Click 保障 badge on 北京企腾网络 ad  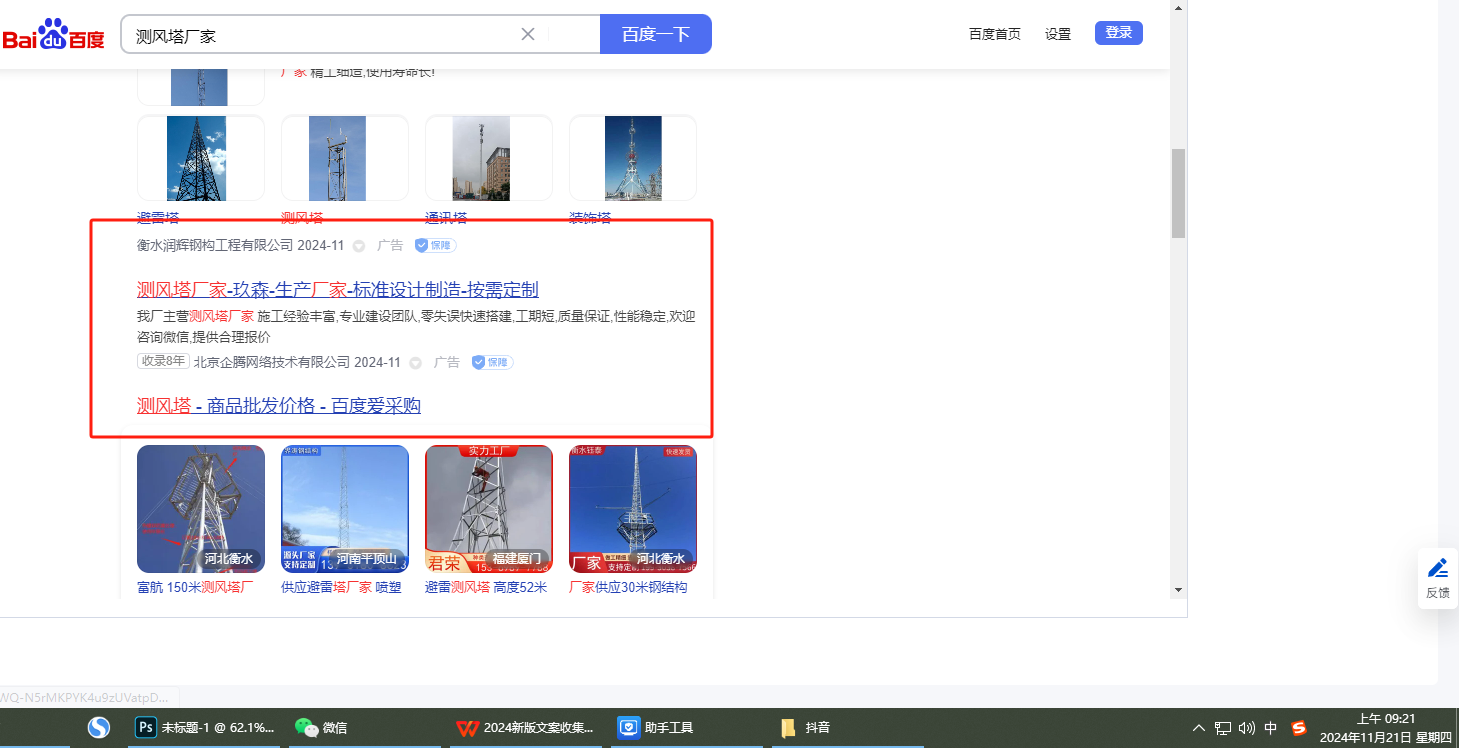pyautogui.click(x=493, y=362)
